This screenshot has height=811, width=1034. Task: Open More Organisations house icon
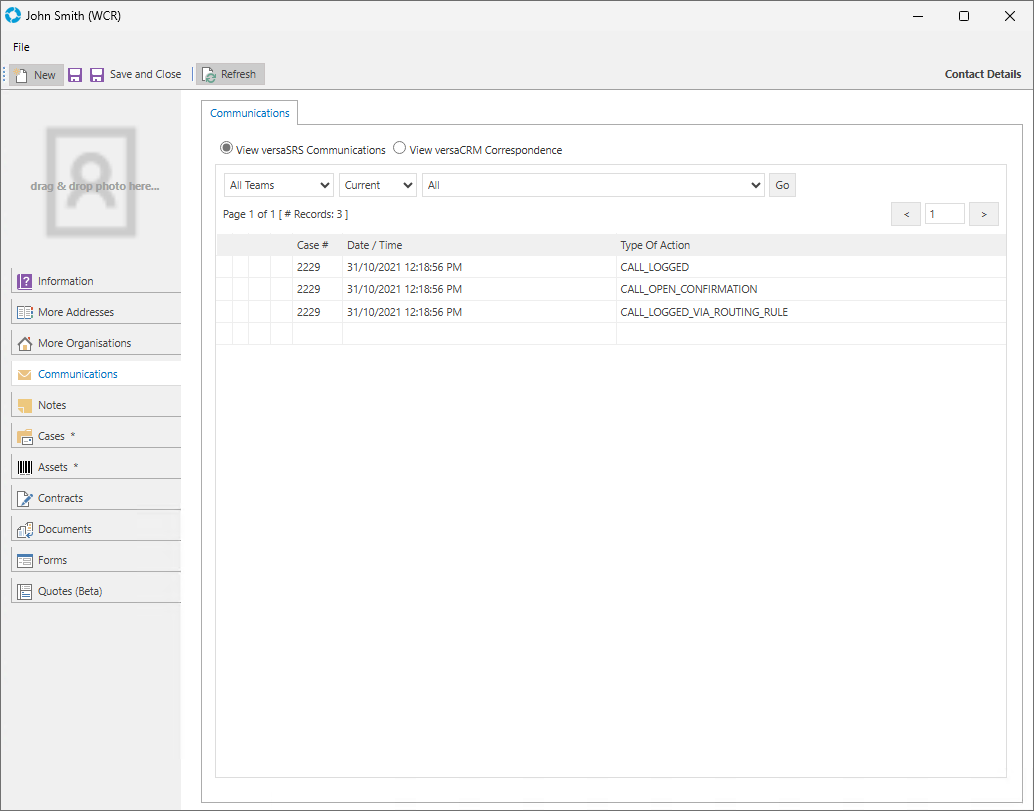25,343
